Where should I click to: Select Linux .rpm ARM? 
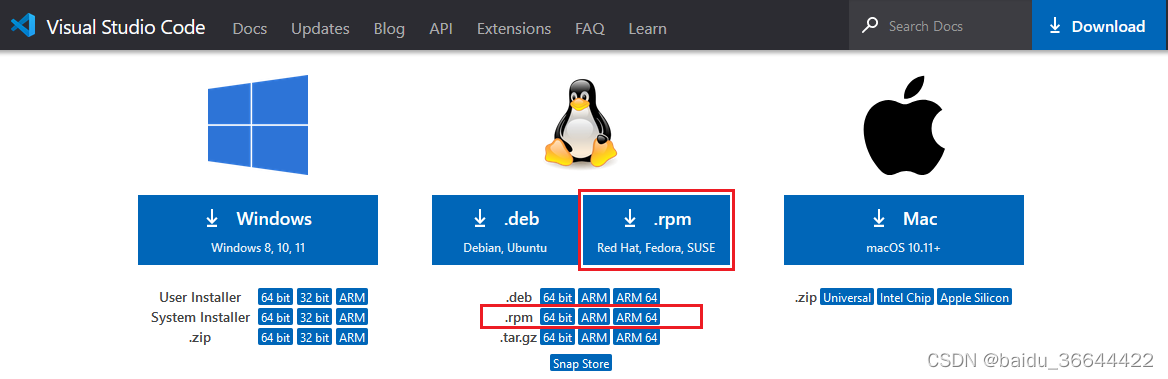594,317
